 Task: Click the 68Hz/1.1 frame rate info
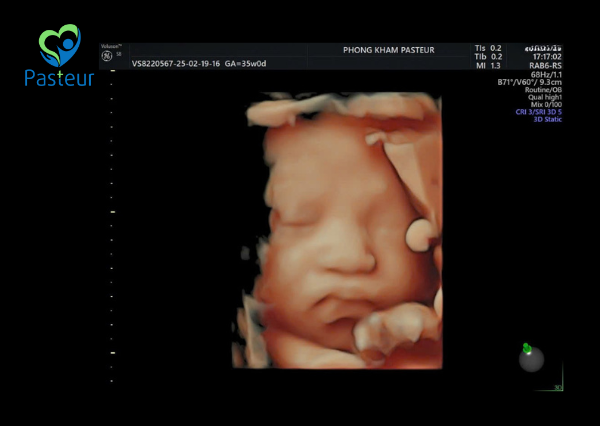click(x=544, y=75)
